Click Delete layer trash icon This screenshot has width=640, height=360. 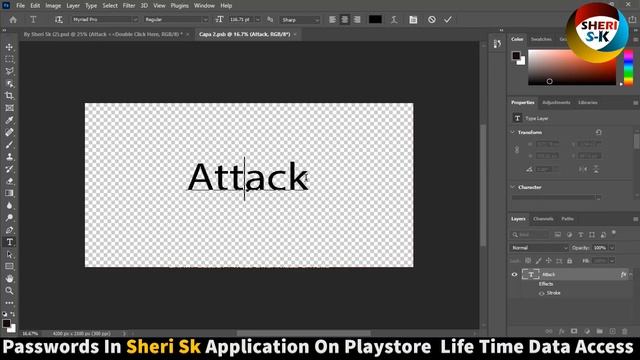click(x=624, y=331)
